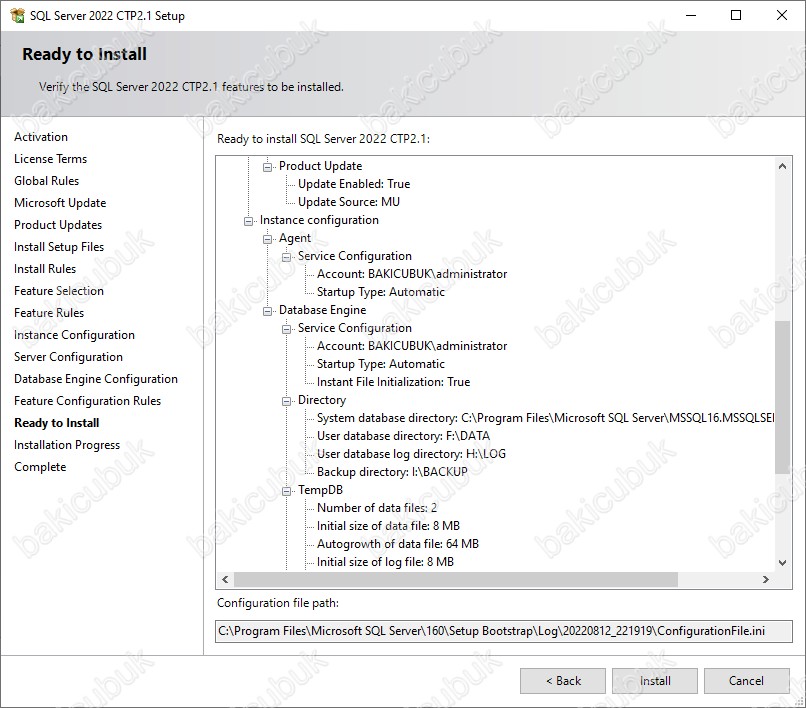Click the Configuration file path field

(x=504, y=631)
